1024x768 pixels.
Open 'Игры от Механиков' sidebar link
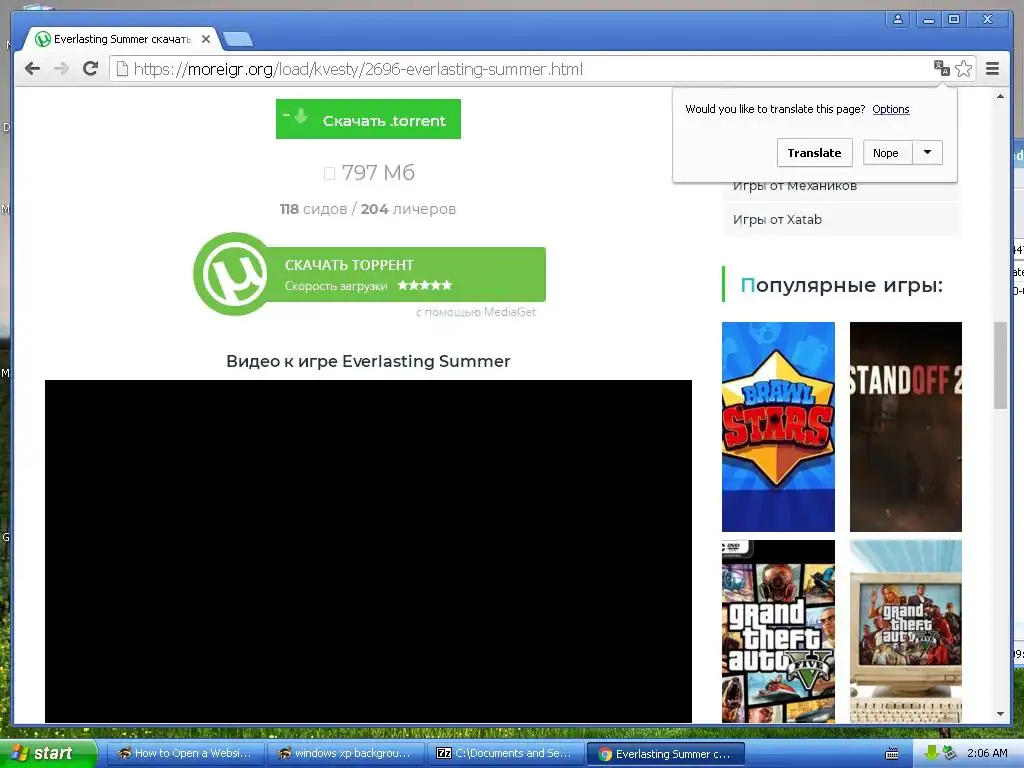point(795,186)
